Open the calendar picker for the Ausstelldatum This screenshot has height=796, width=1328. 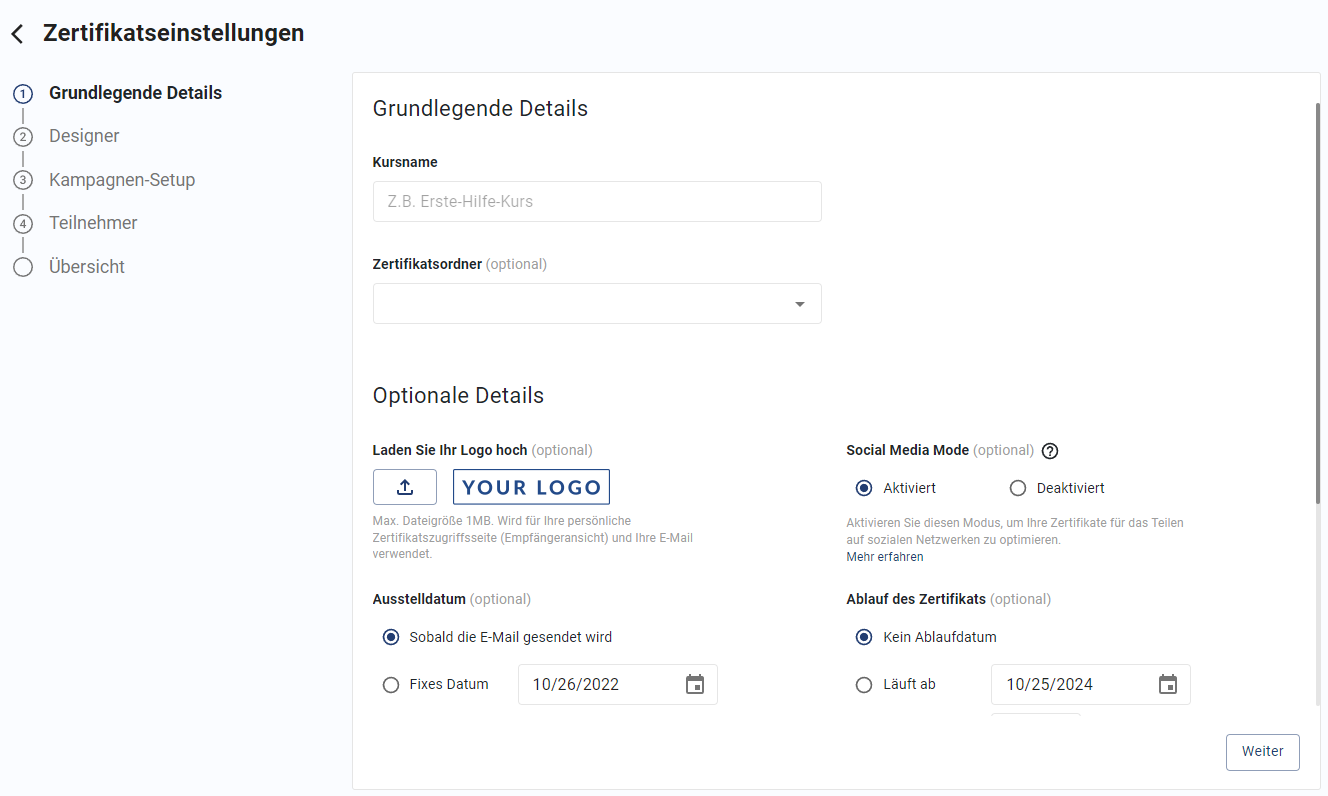[x=695, y=684]
